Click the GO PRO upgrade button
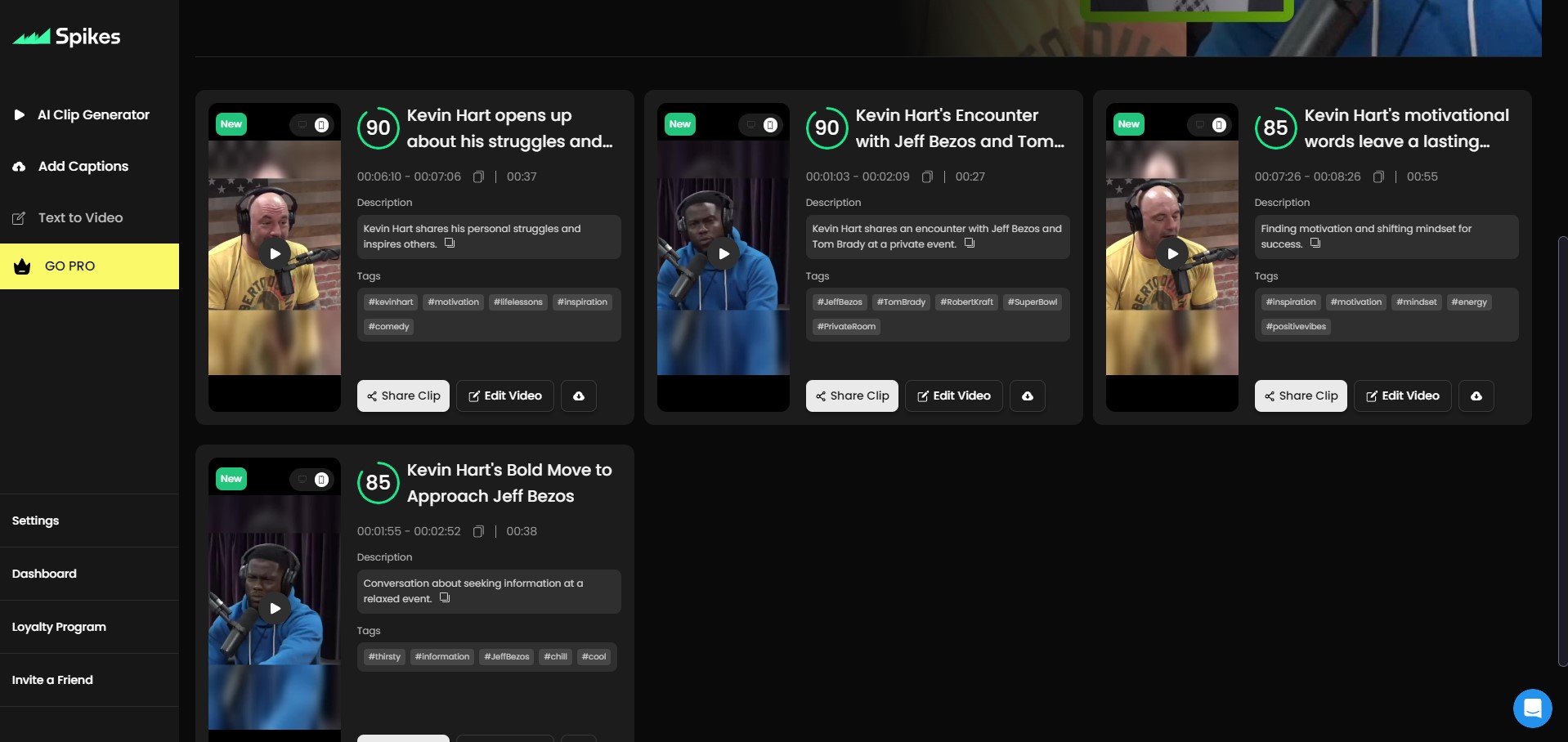 (89, 266)
